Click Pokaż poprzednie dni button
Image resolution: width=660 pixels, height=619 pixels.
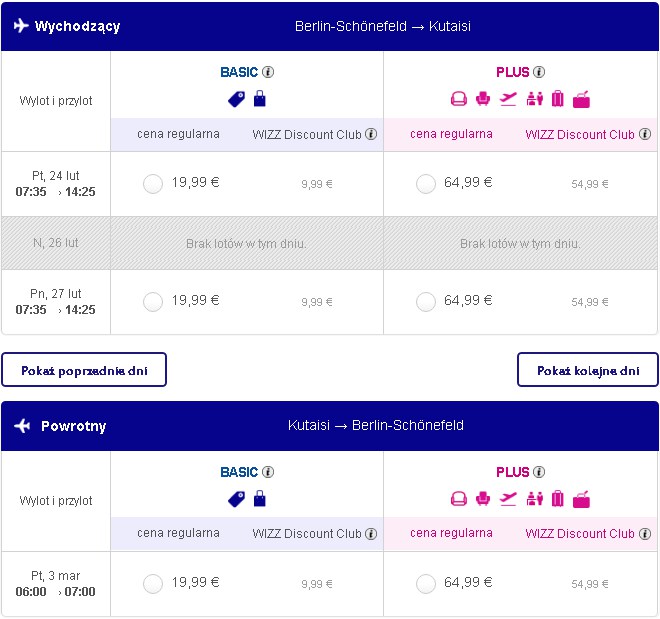(x=84, y=370)
